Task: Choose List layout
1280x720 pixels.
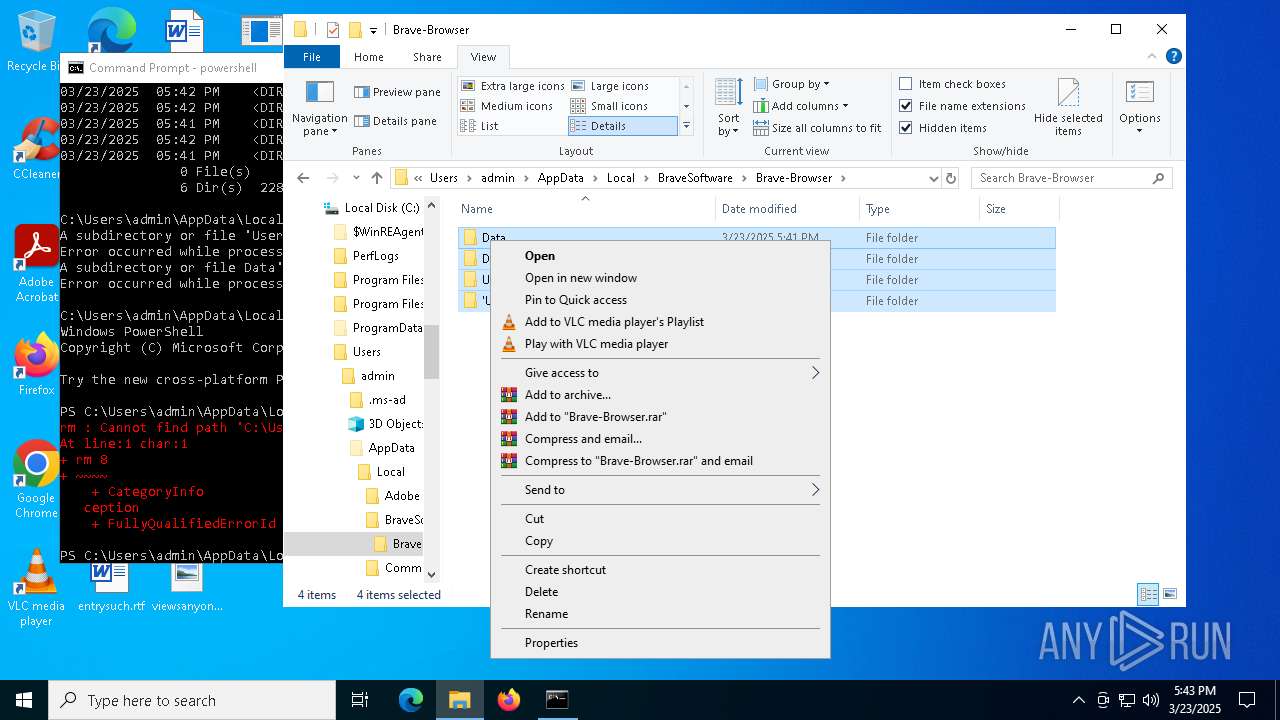Action: point(480,126)
